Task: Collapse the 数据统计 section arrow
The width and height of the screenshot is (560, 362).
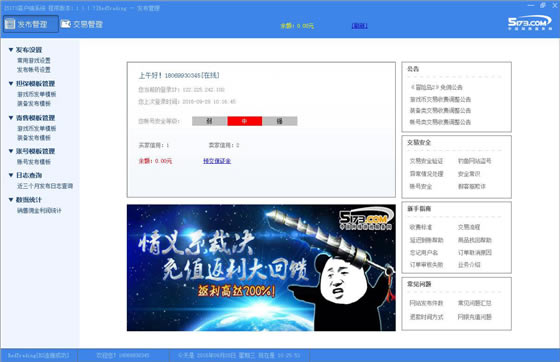Action: click(11, 200)
